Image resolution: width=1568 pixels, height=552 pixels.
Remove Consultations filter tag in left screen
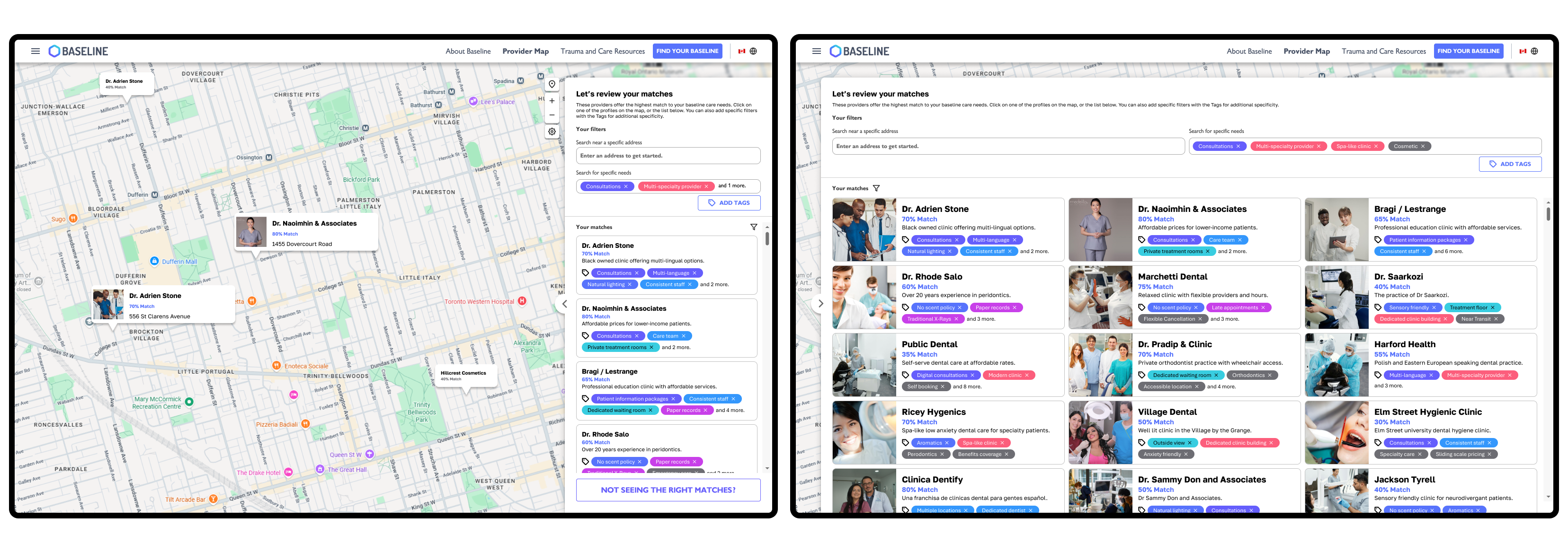click(625, 187)
